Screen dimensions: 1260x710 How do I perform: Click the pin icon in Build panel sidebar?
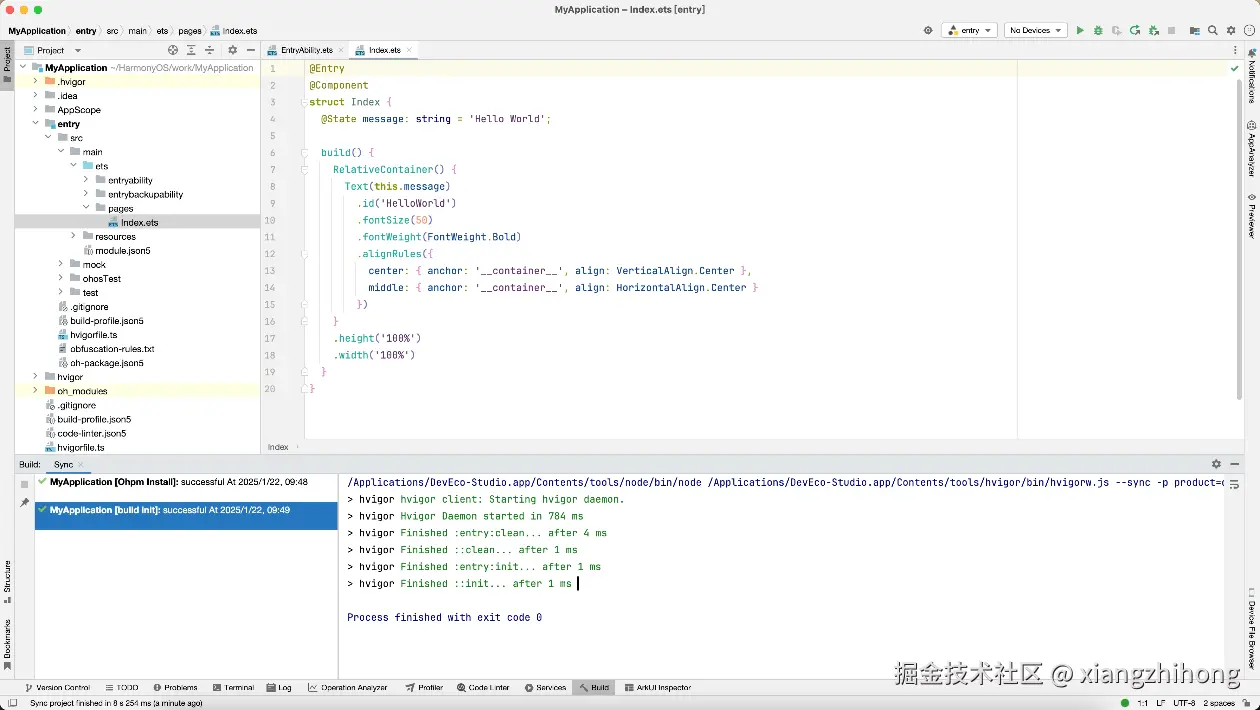[x=24, y=502]
